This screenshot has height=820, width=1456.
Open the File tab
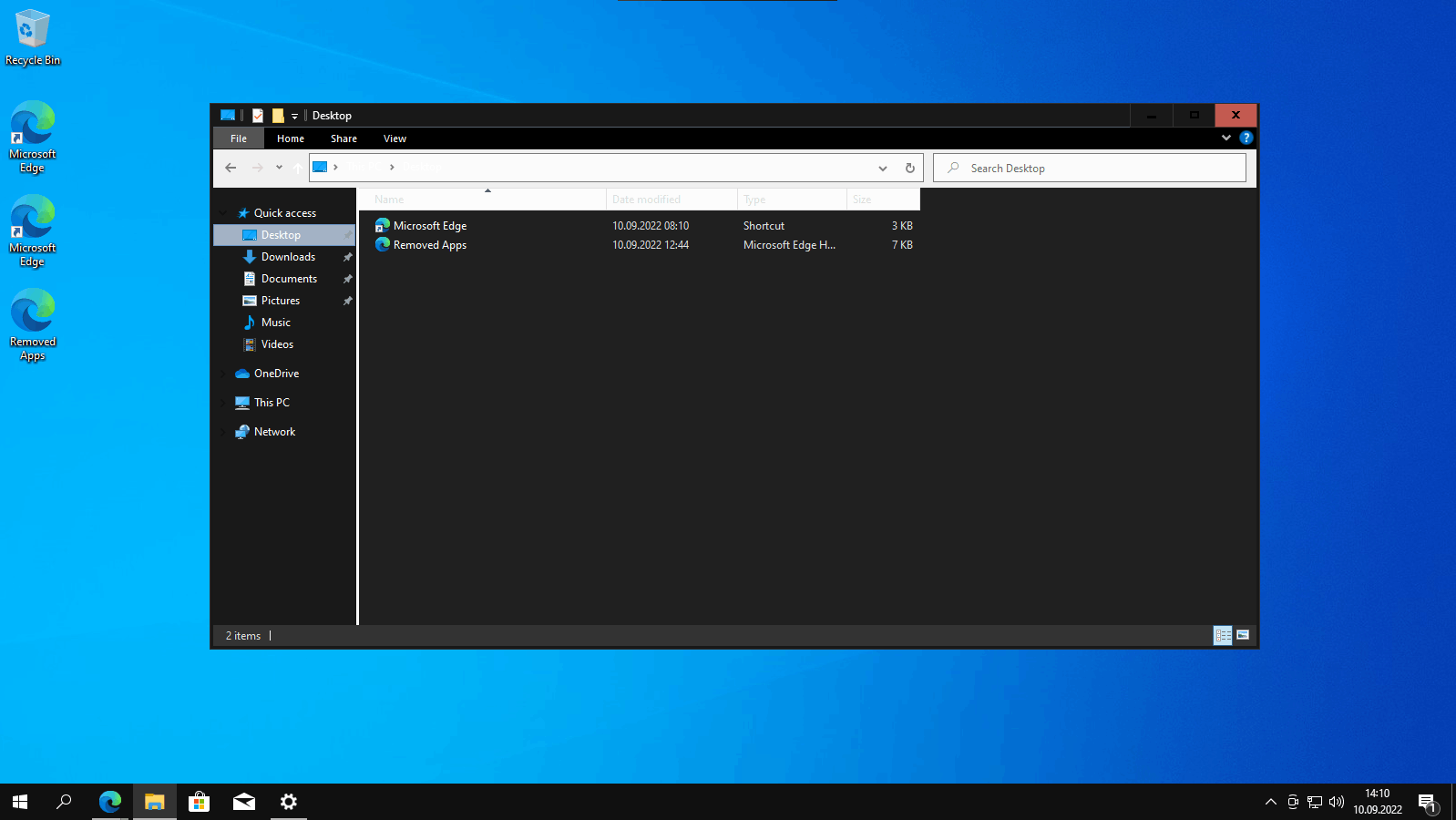[x=239, y=138]
